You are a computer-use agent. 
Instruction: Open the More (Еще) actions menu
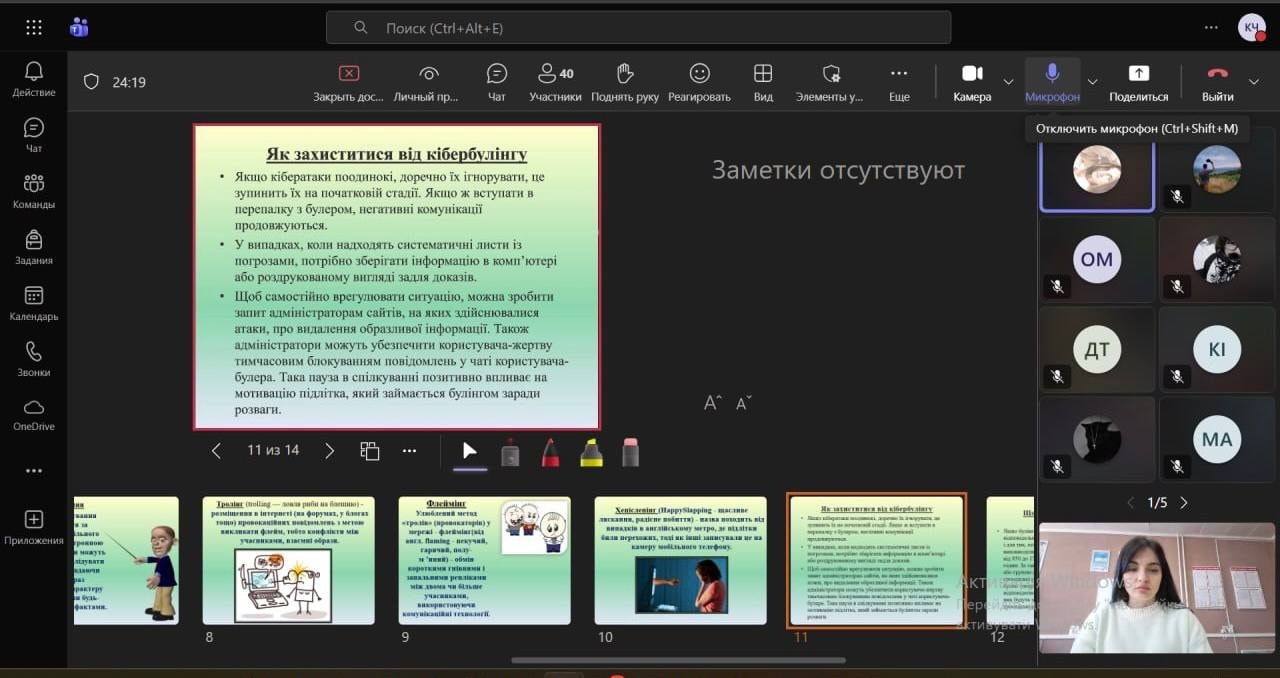coord(898,81)
